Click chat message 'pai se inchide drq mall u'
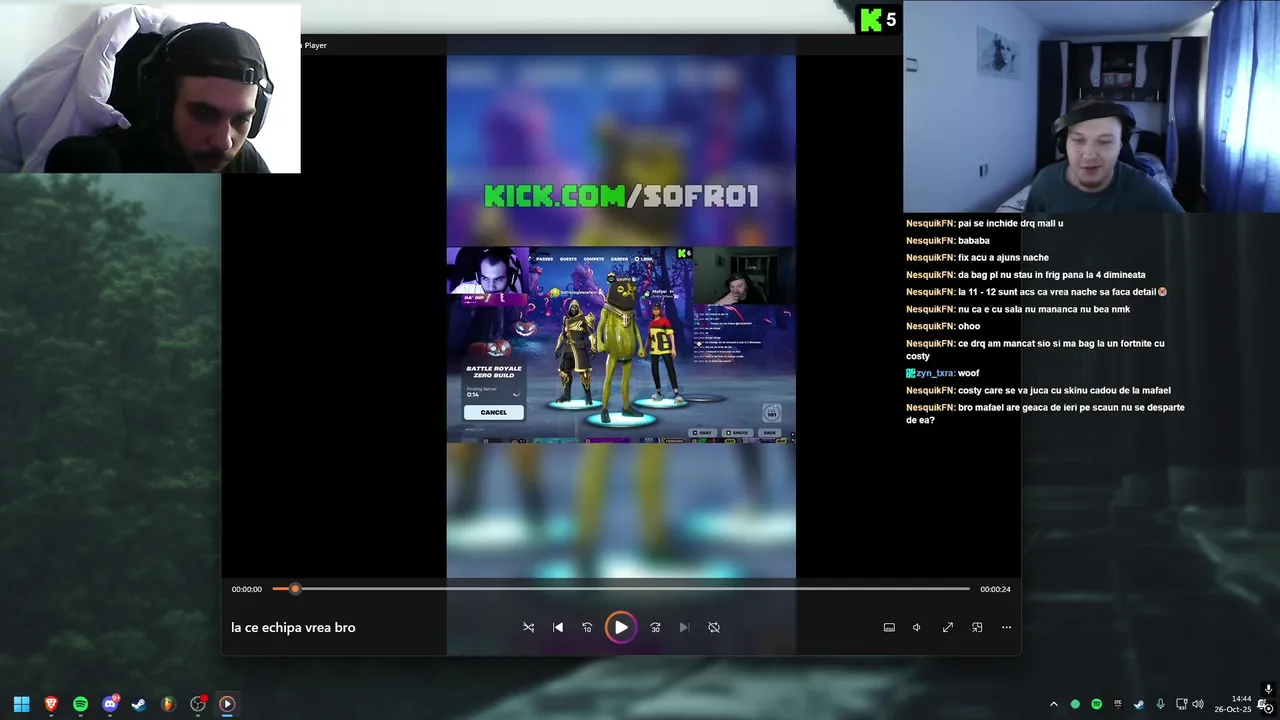Screen dimensions: 1280x720 (x=1011, y=224)
